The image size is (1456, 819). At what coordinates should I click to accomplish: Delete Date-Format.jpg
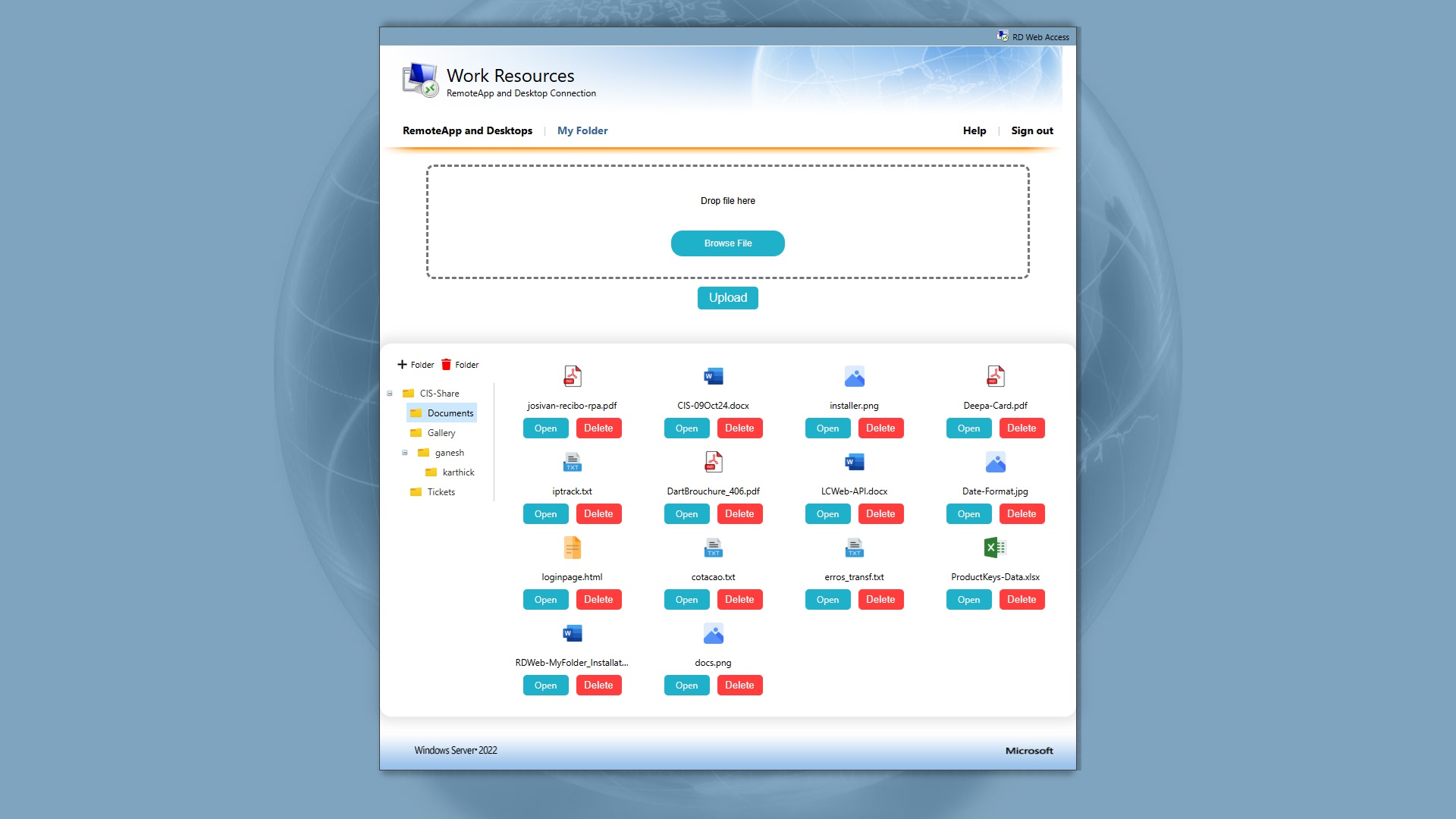tap(1022, 514)
